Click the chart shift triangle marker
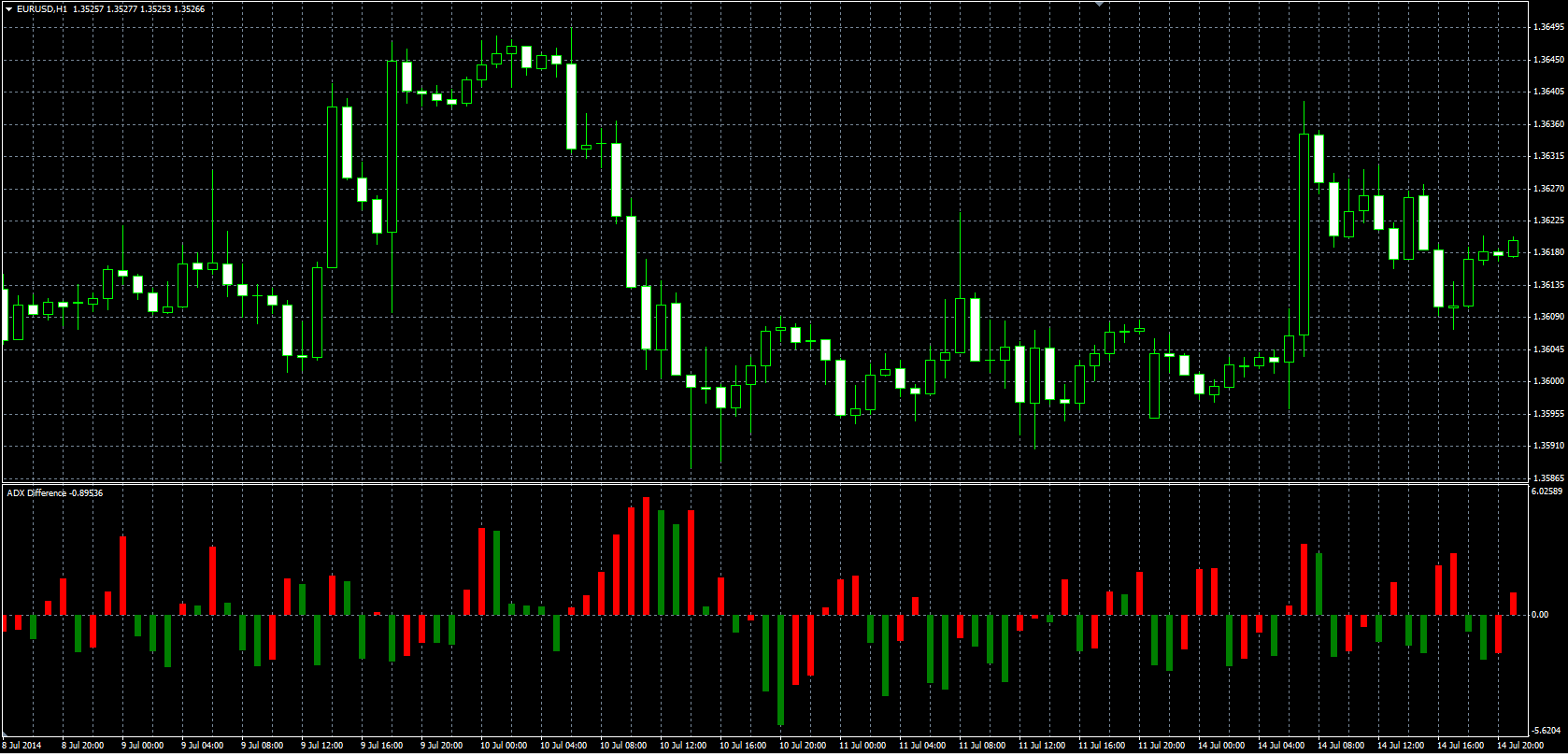The image size is (1568, 755). click(1100, 4)
